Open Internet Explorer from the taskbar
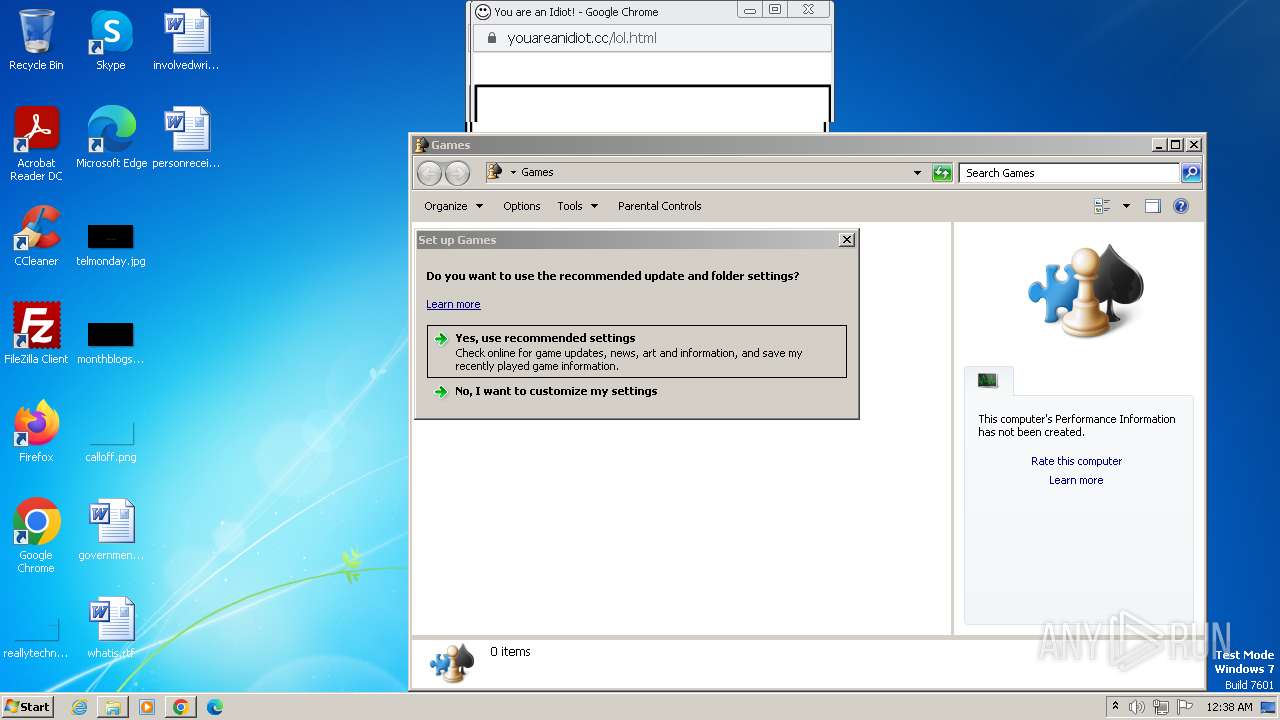Viewport: 1280px width, 720px height. [x=79, y=707]
